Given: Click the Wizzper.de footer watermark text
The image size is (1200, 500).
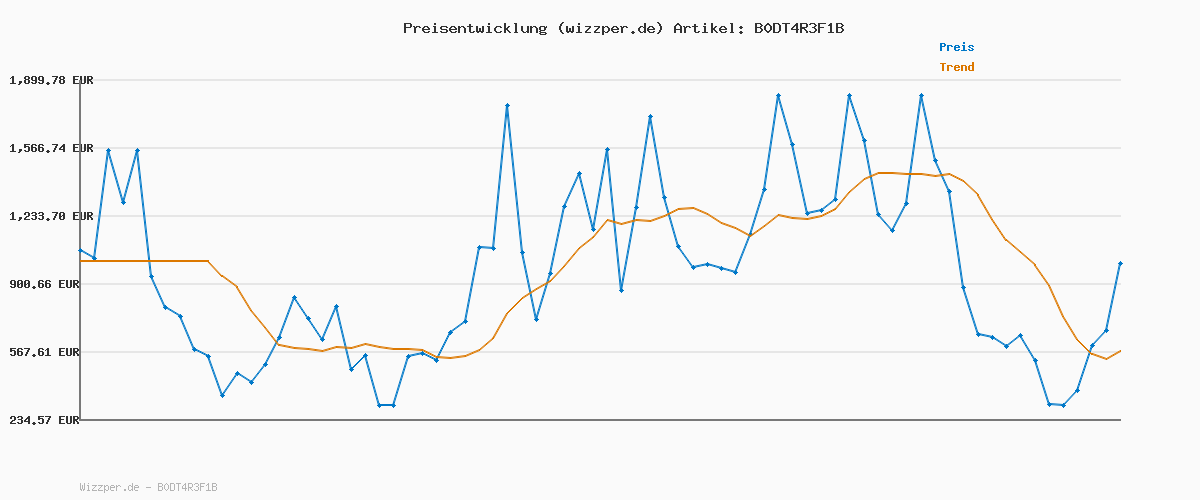Looking at the screenshot, I should click(111, 488).
